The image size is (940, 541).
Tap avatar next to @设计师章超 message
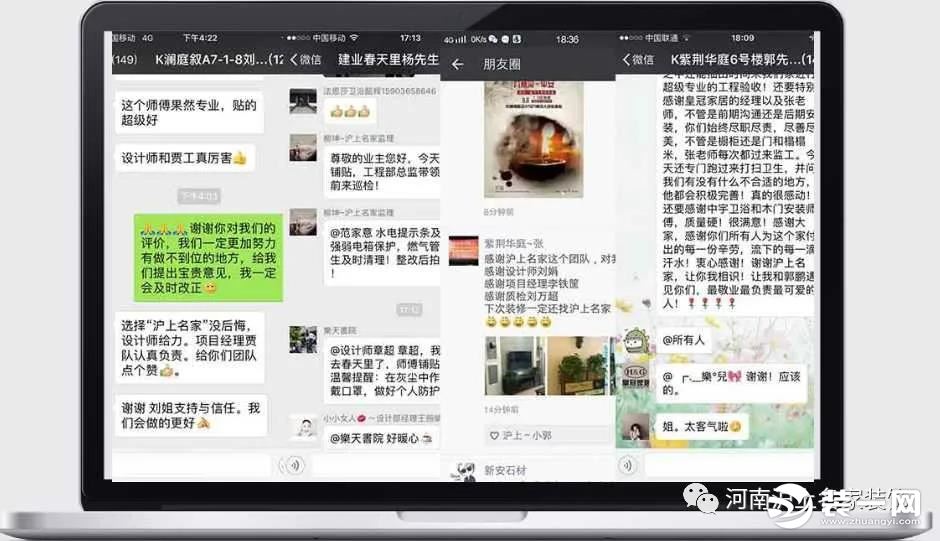pyautogui.click(x=303, y=339)
